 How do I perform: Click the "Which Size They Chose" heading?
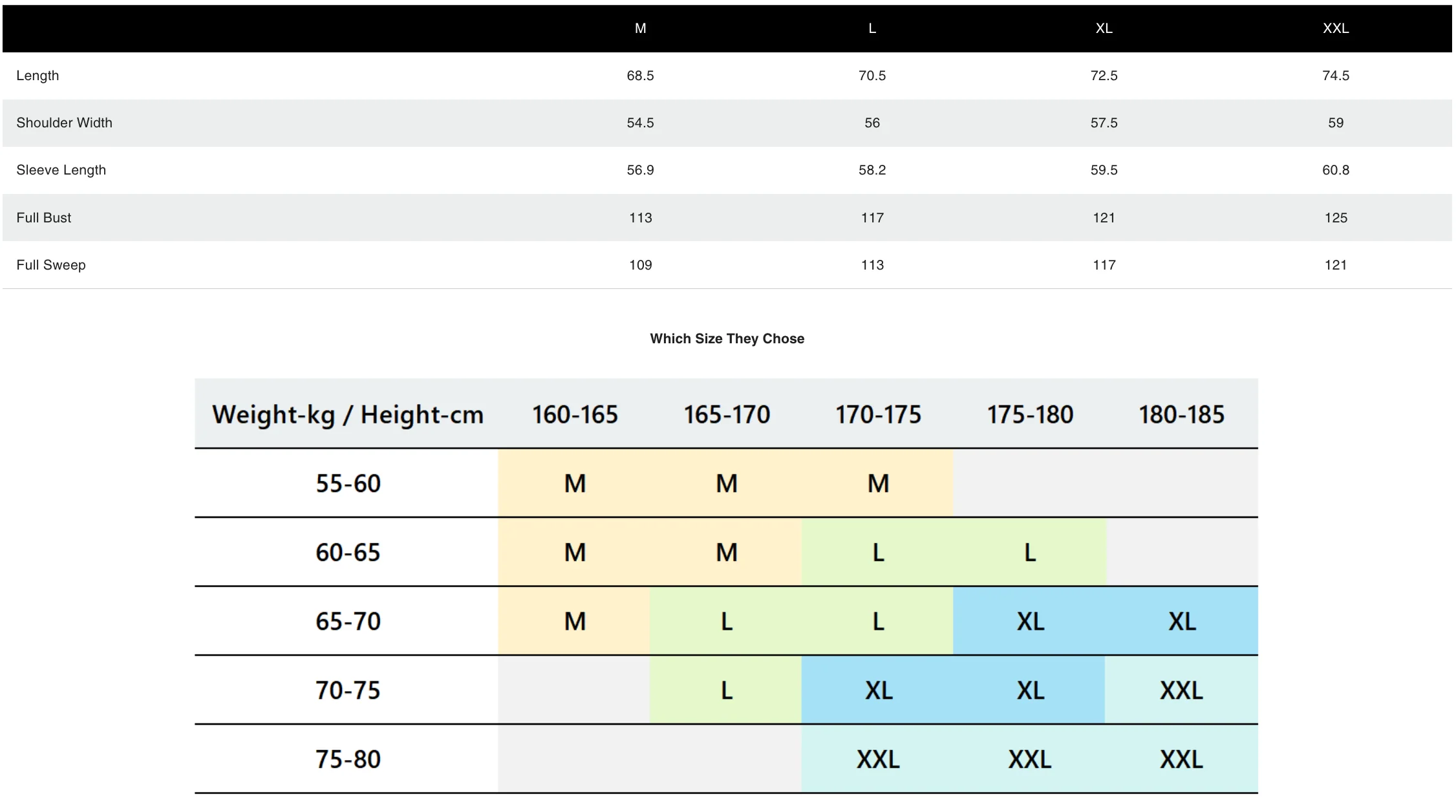(727, 339)
